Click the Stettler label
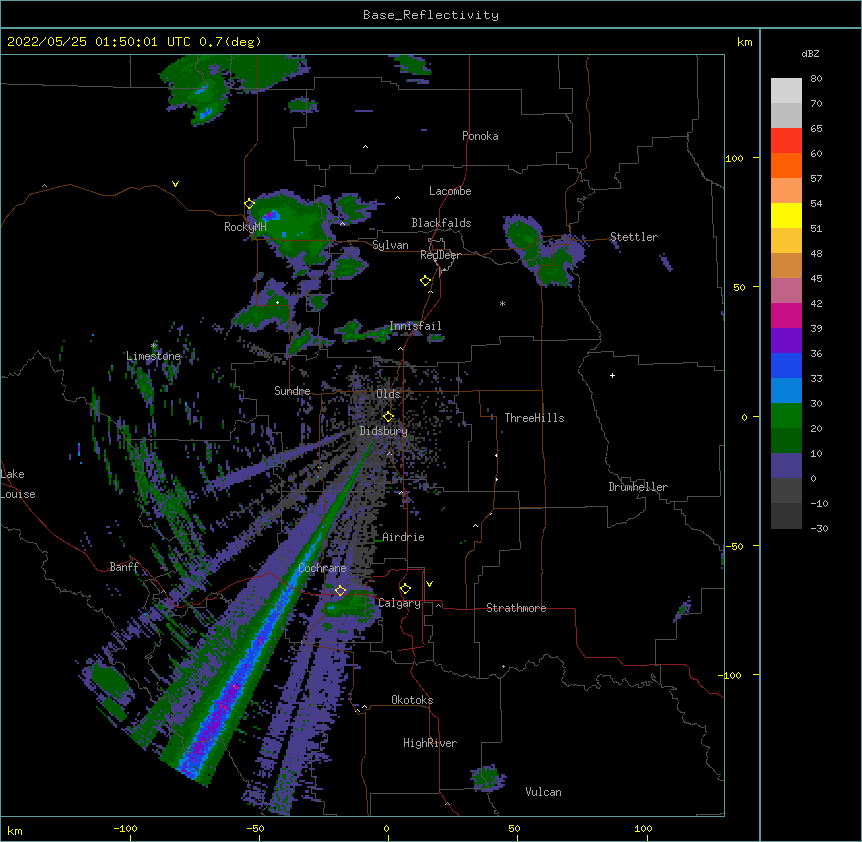Screen dimensions: 862x842 (634, 237)
